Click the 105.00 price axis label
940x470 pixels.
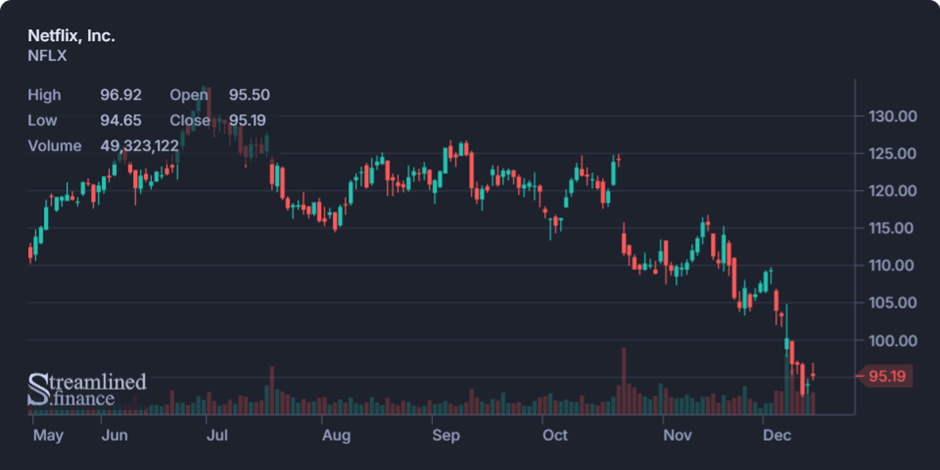click(x=893, y=303)
